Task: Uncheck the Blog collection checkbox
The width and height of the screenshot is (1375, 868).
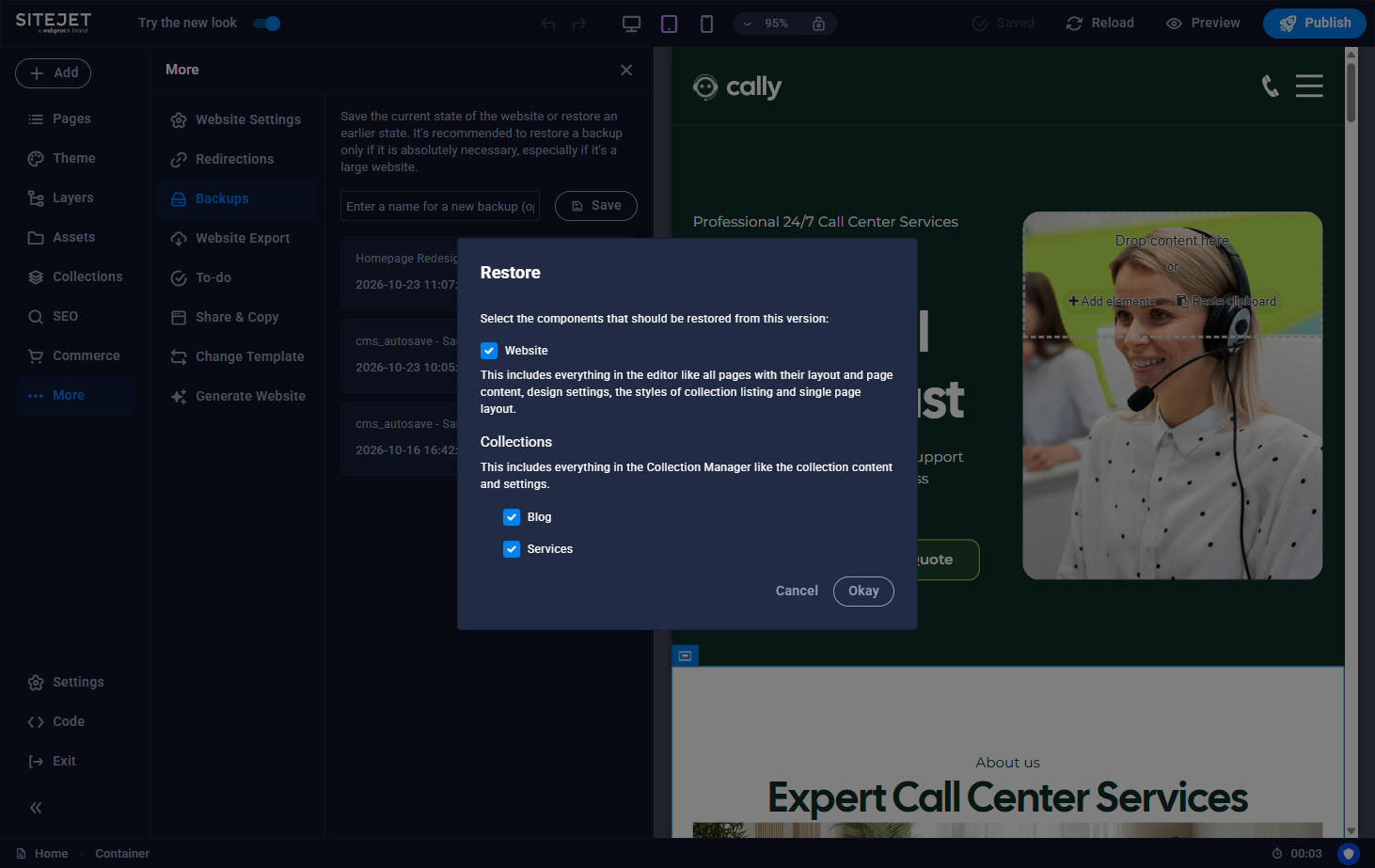Action: tap(512, 517)
